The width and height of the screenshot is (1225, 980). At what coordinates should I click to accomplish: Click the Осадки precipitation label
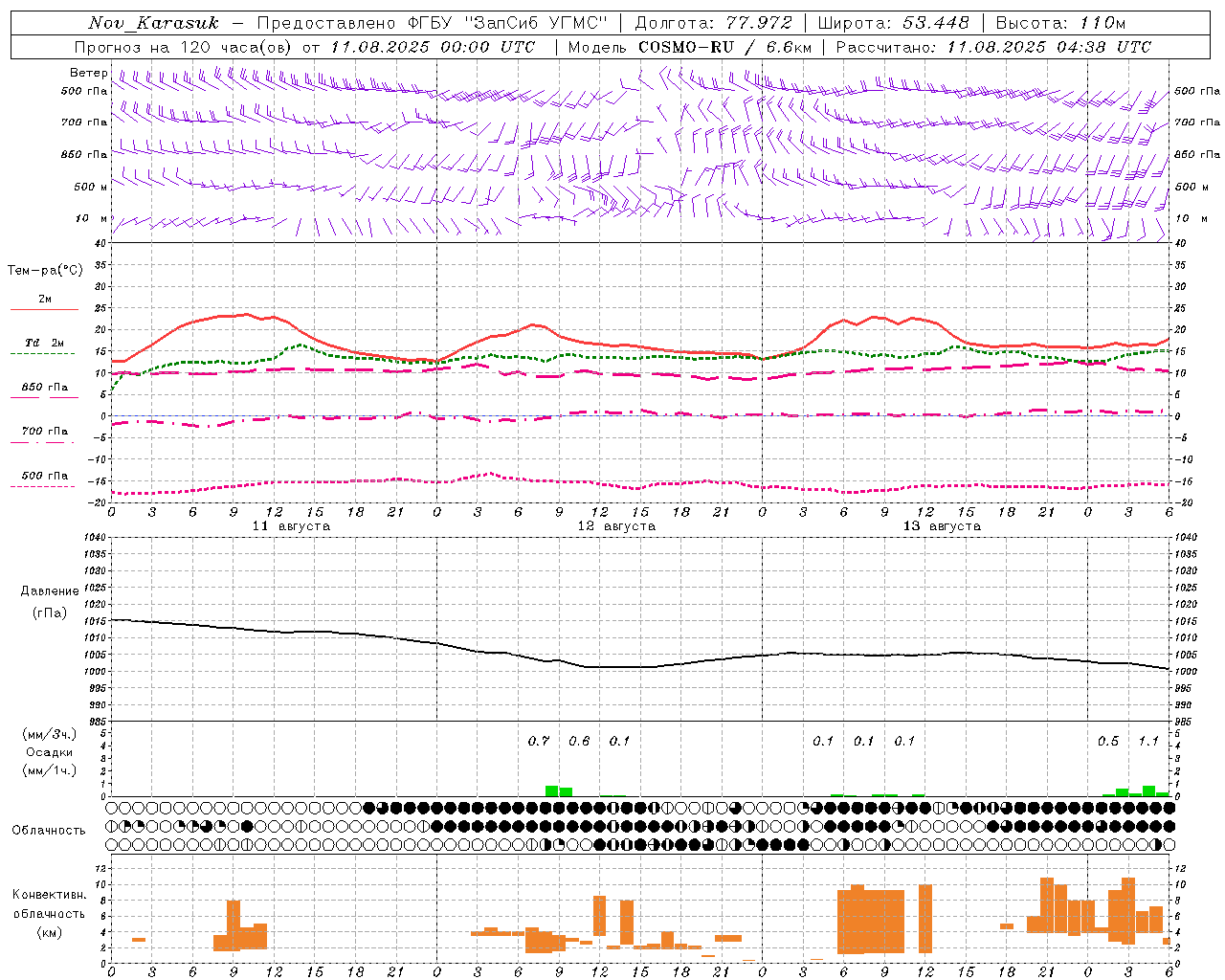(50, 752)
